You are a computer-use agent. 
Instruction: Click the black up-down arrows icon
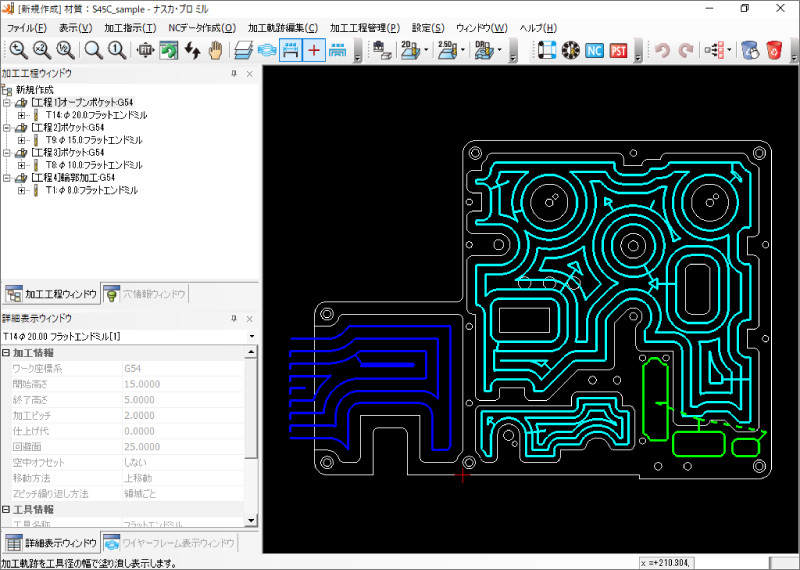[x=192, y=50]
